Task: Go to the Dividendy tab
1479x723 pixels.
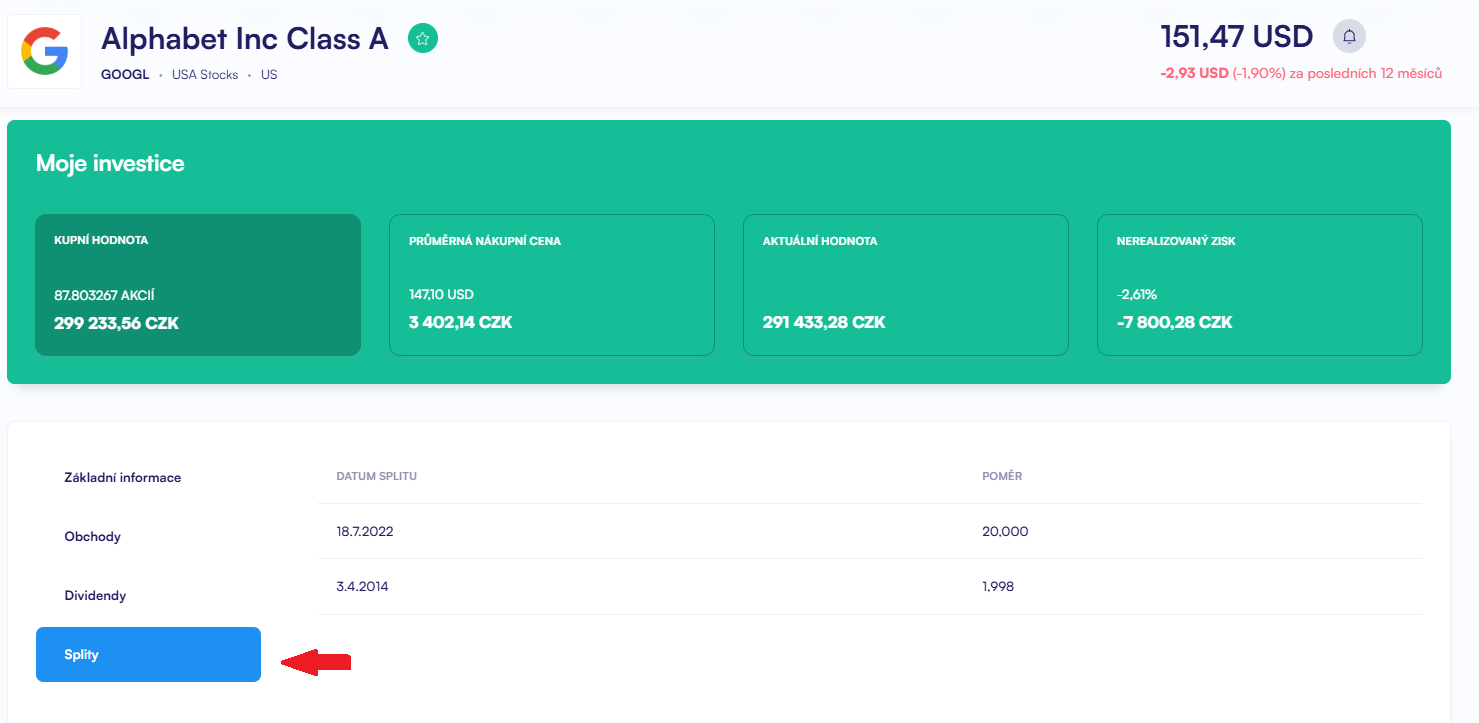Action: [96, 596]
